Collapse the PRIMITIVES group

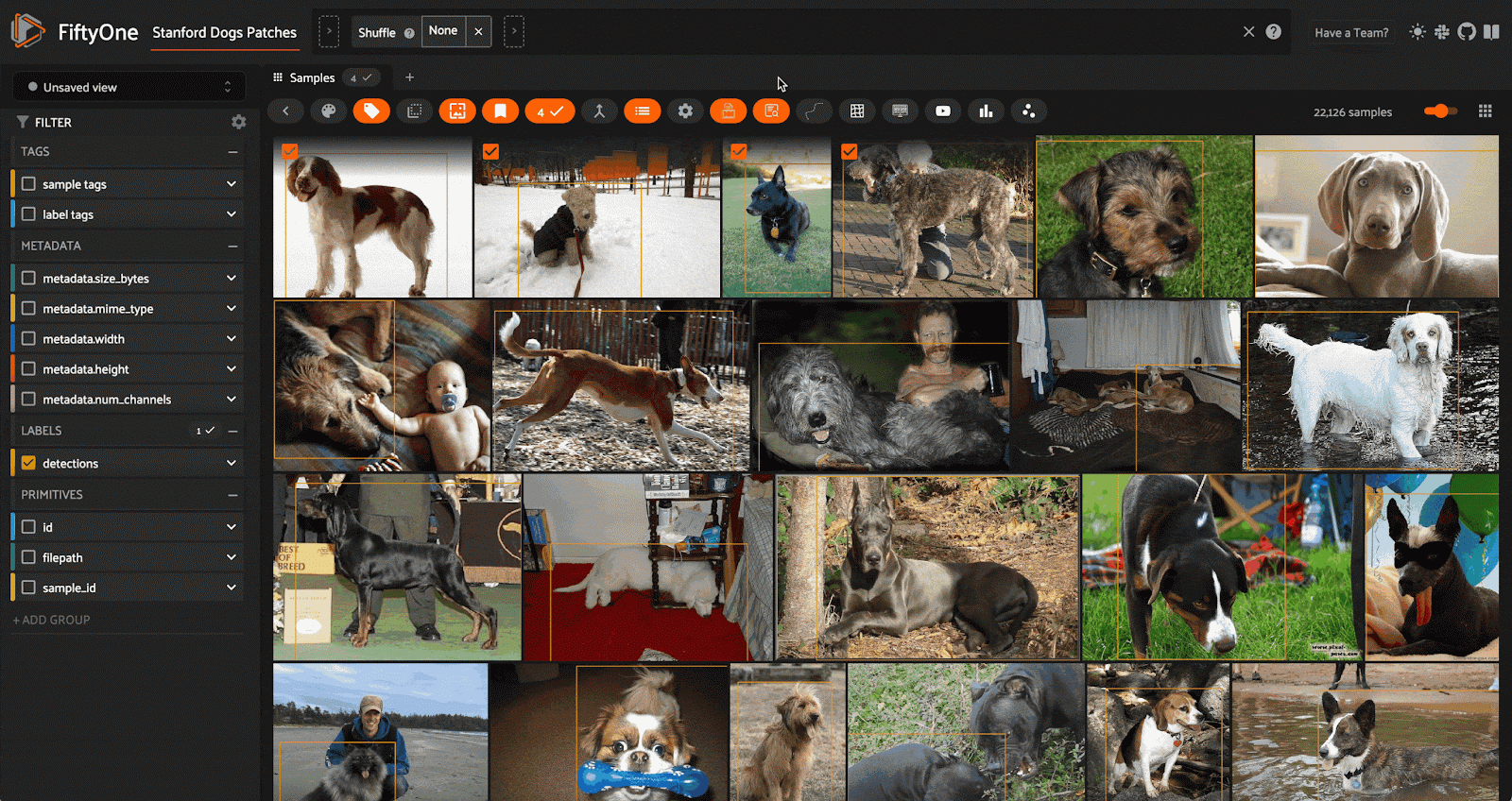tap(232, 495)
